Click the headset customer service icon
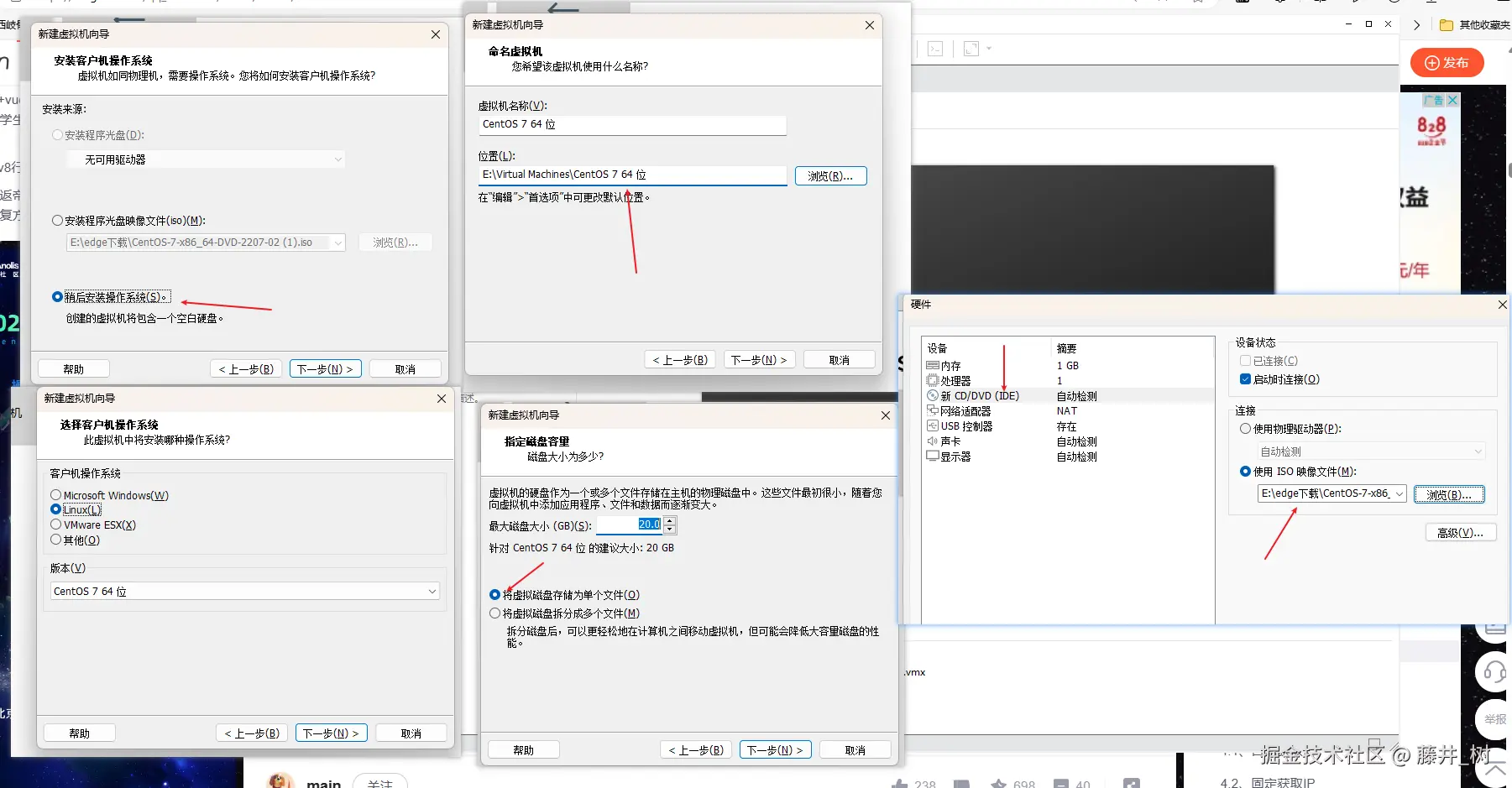This screenshot has height=788, width=1512. (1494, 672)
